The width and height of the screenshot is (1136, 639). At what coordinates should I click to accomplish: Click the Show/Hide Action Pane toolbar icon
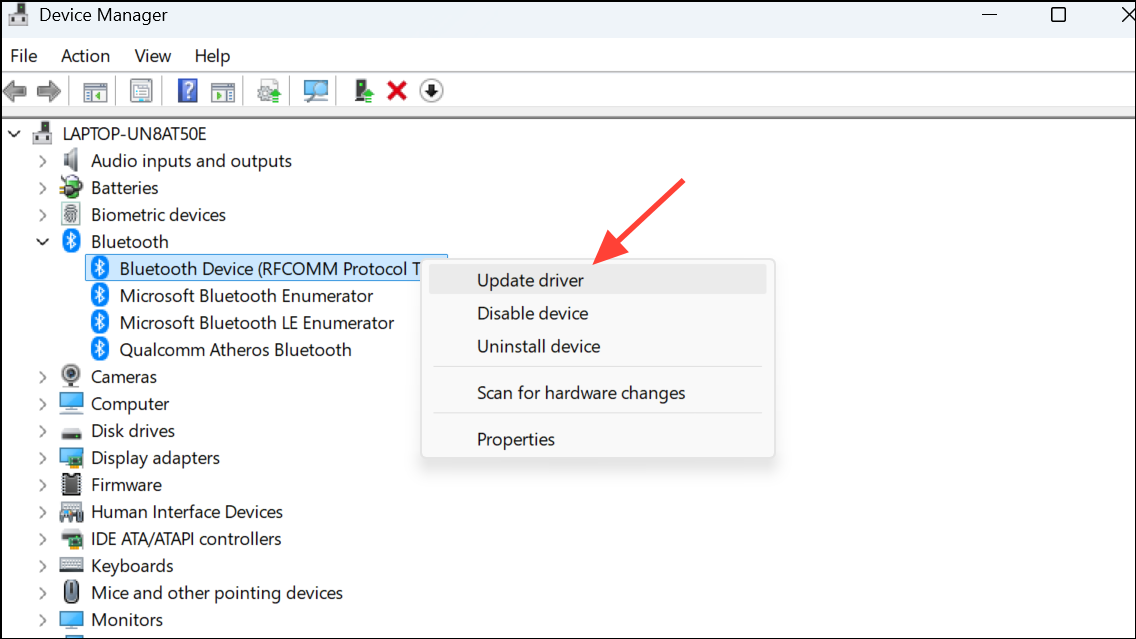click(x=222, y=90)
